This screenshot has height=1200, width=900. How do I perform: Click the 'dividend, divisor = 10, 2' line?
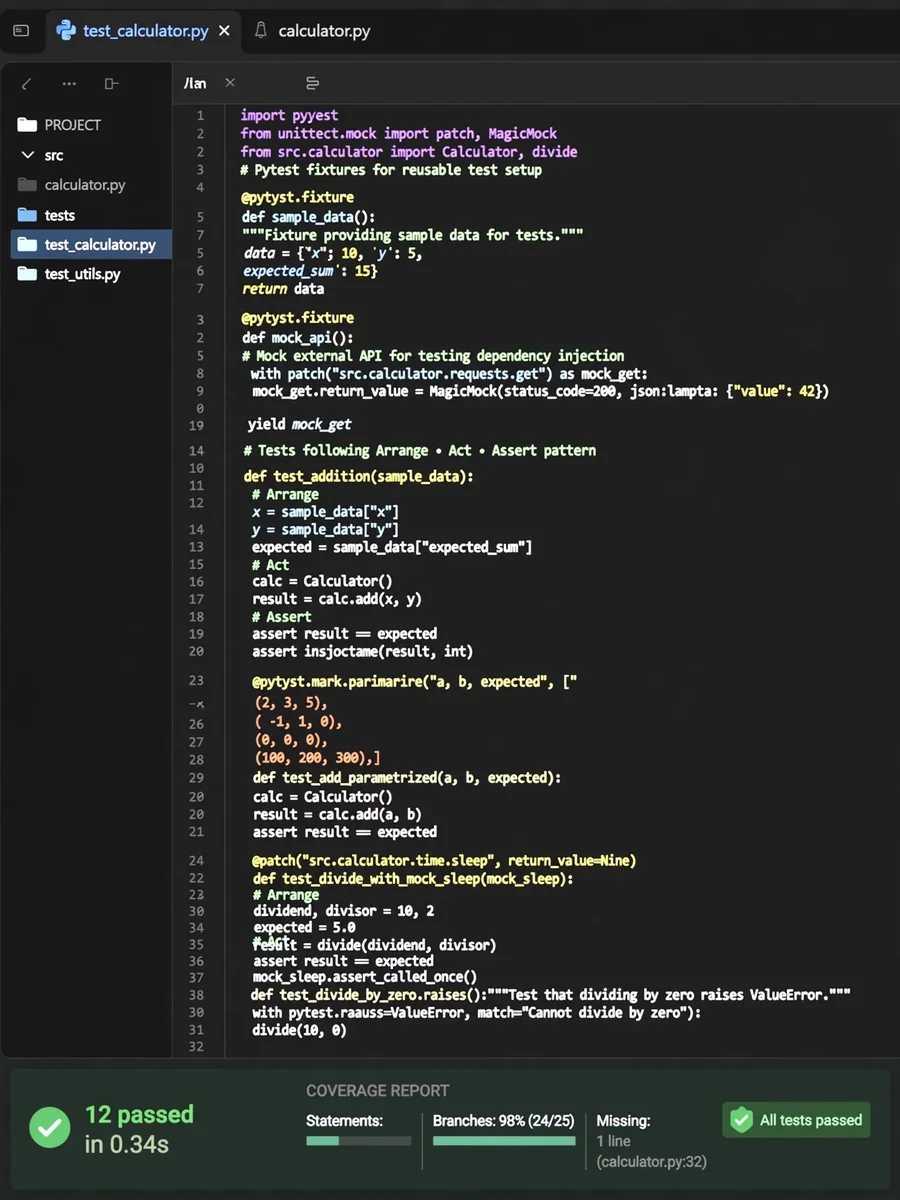click(x=343, y=911)
